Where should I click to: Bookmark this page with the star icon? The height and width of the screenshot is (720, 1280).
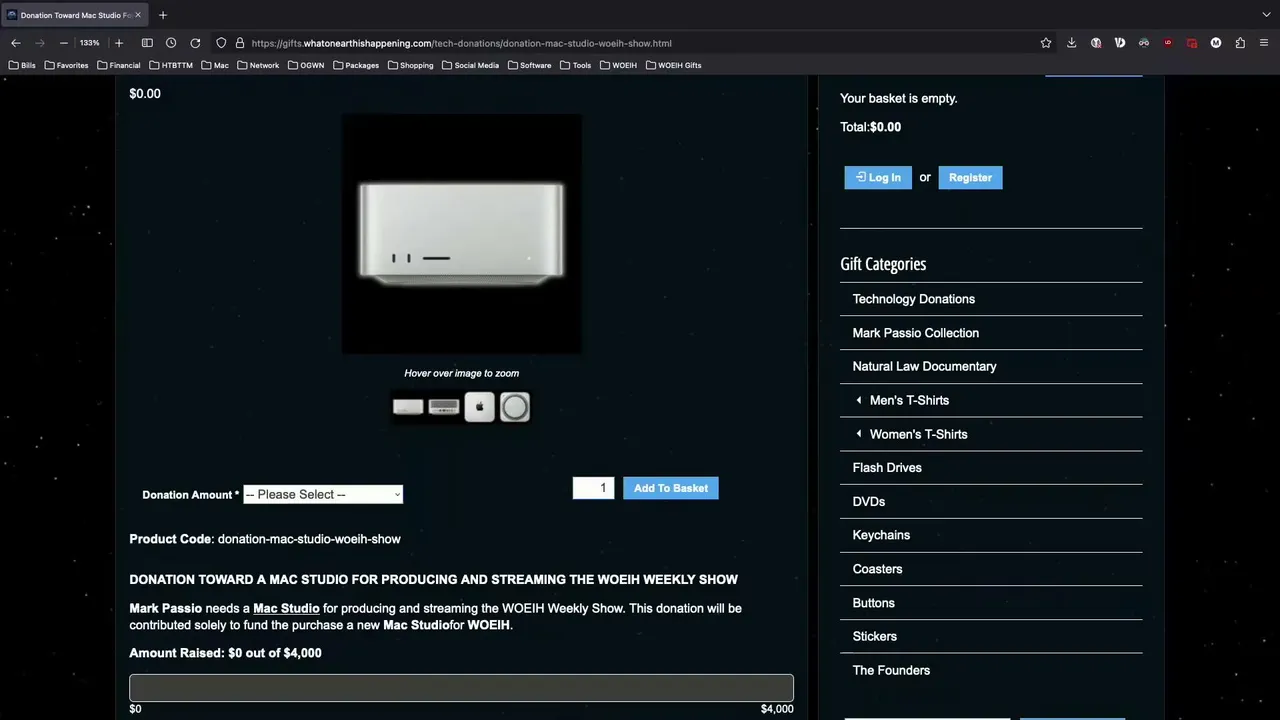pos(1046,43)
